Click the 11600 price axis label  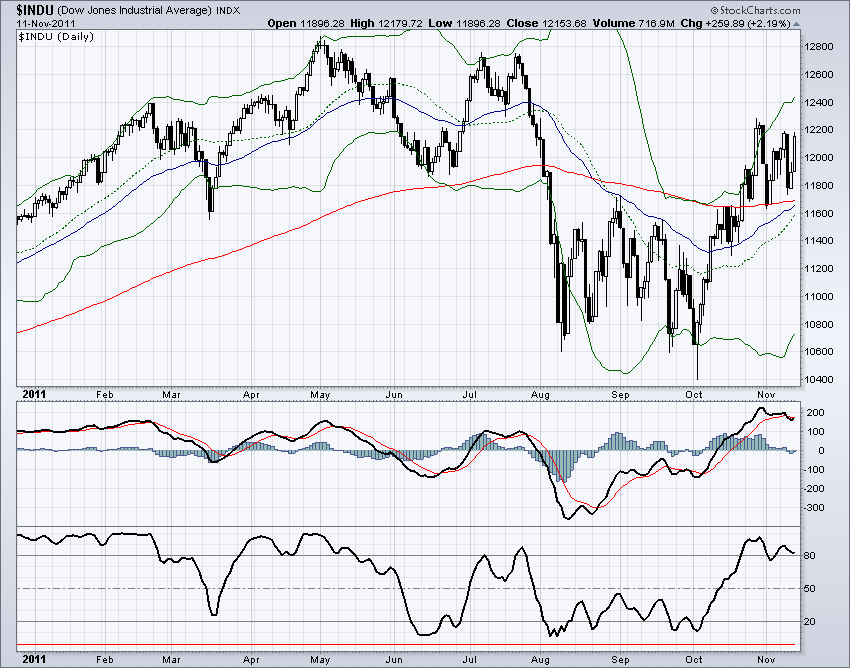818,214
